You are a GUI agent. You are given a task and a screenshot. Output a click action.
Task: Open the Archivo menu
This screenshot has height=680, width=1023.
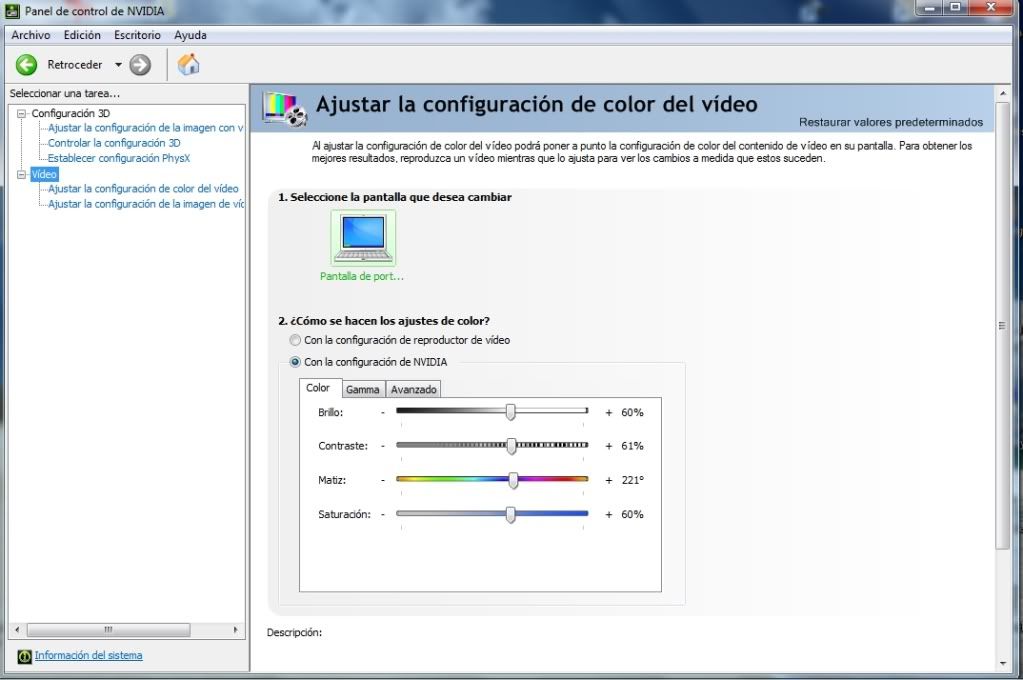tap(31, 35)
